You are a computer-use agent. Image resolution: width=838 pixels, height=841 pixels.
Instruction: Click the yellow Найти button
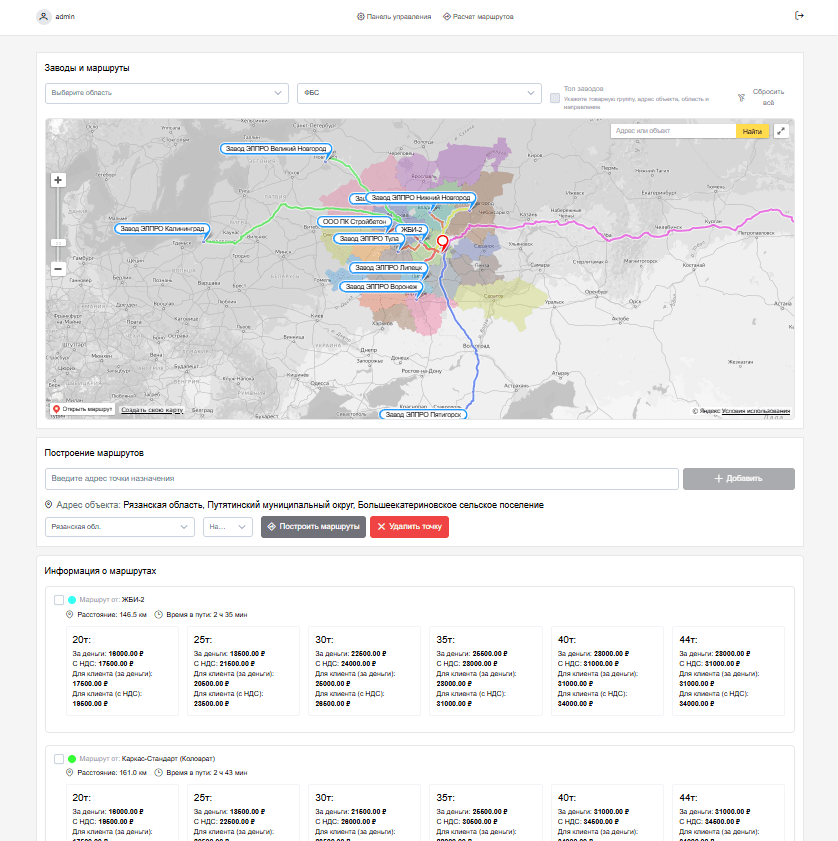pyautogui.click(x=752, y=131)
